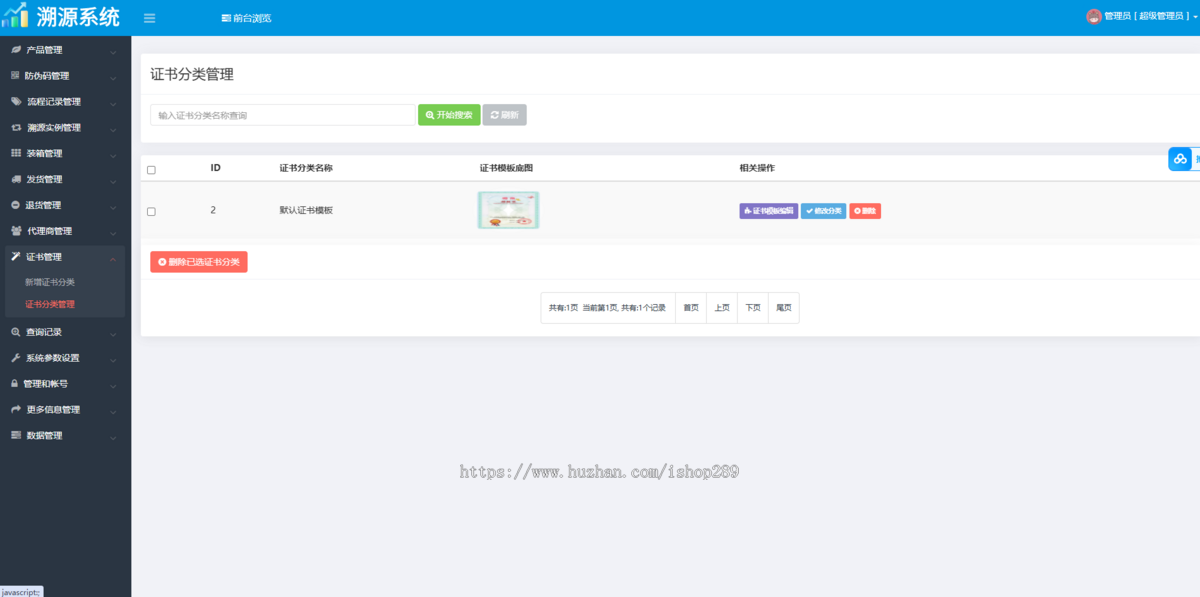The height and width of the screenshot is (597, 1200).
Task: Click the 产品管理 leaf icon
Action: click(15, 50)
